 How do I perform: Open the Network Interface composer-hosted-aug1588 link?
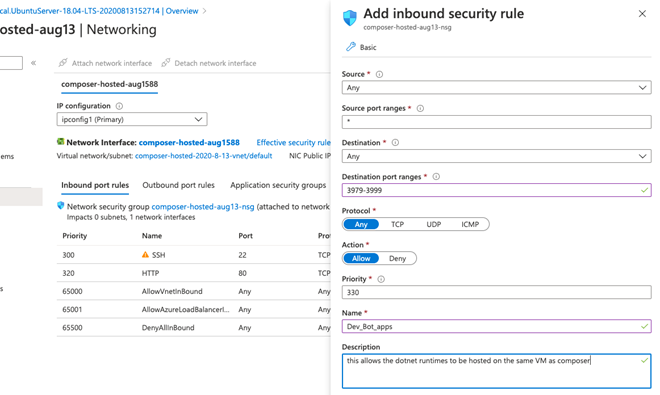click(x=189, y=142)
